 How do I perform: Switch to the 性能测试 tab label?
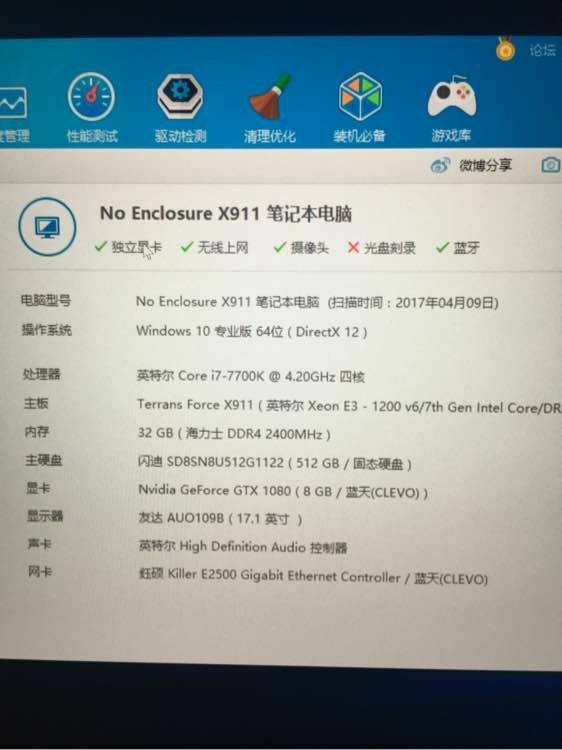click(92, 136)
